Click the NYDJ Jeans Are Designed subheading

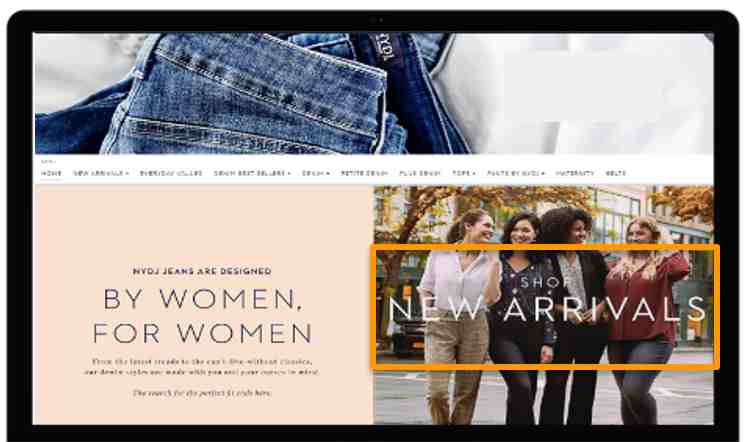click(202, 271)
